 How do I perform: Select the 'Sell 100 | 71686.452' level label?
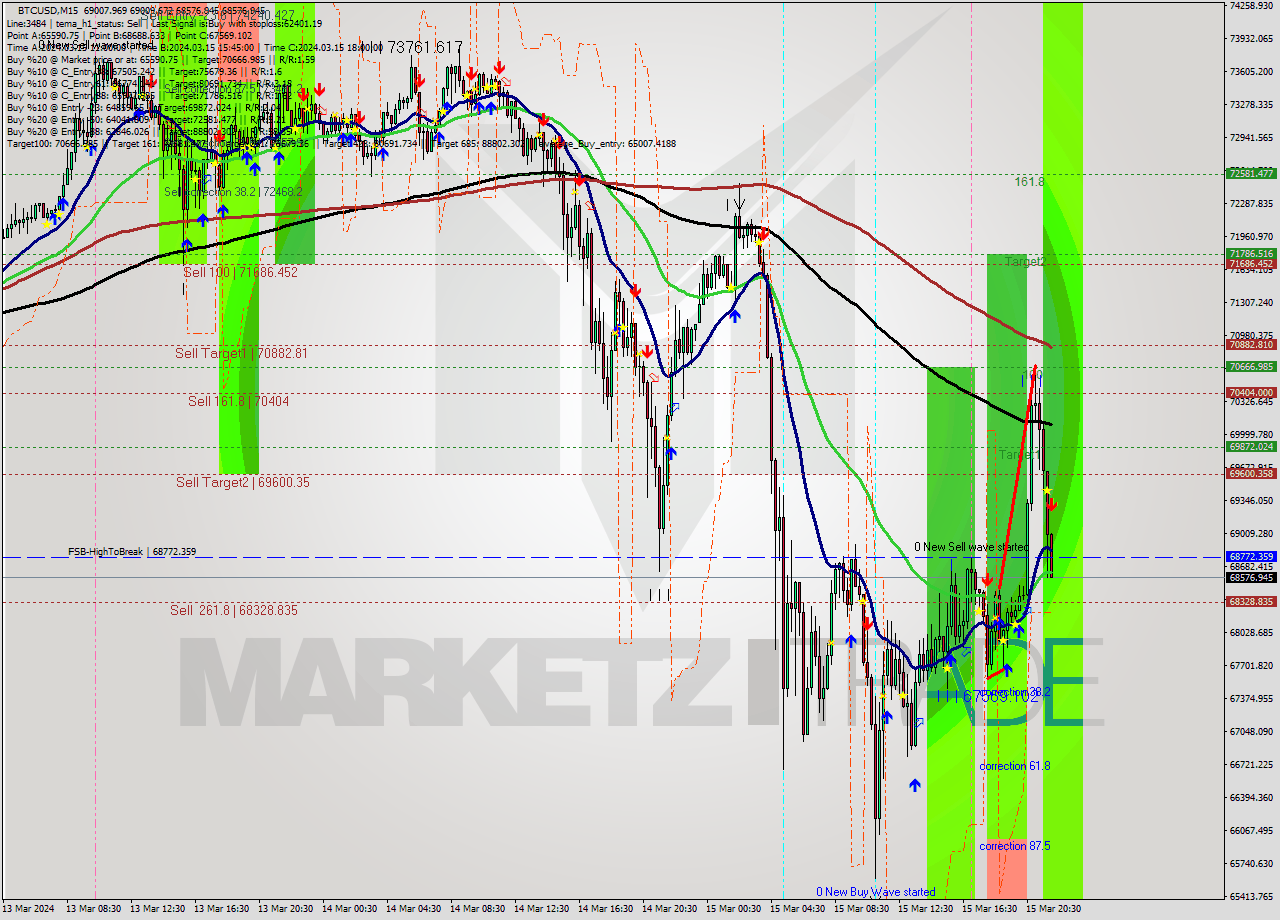tap(240, 272)
